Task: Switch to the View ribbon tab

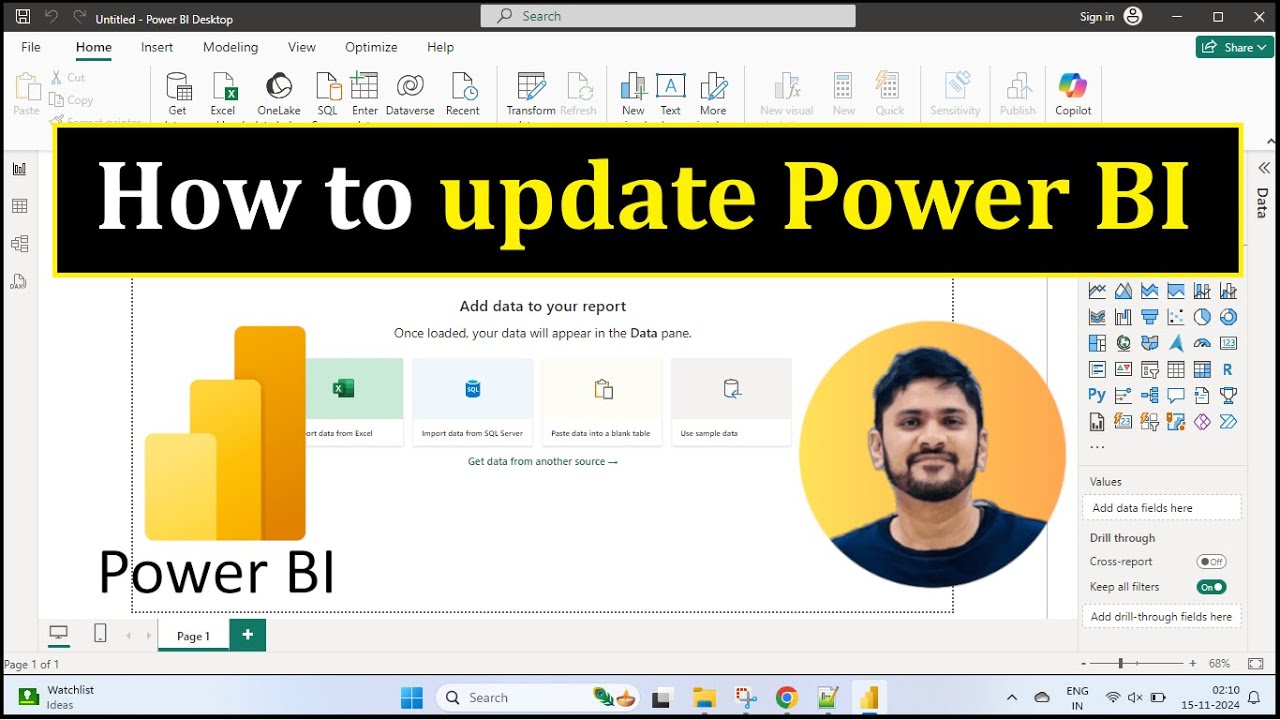Action: click(x=302, y=47)
